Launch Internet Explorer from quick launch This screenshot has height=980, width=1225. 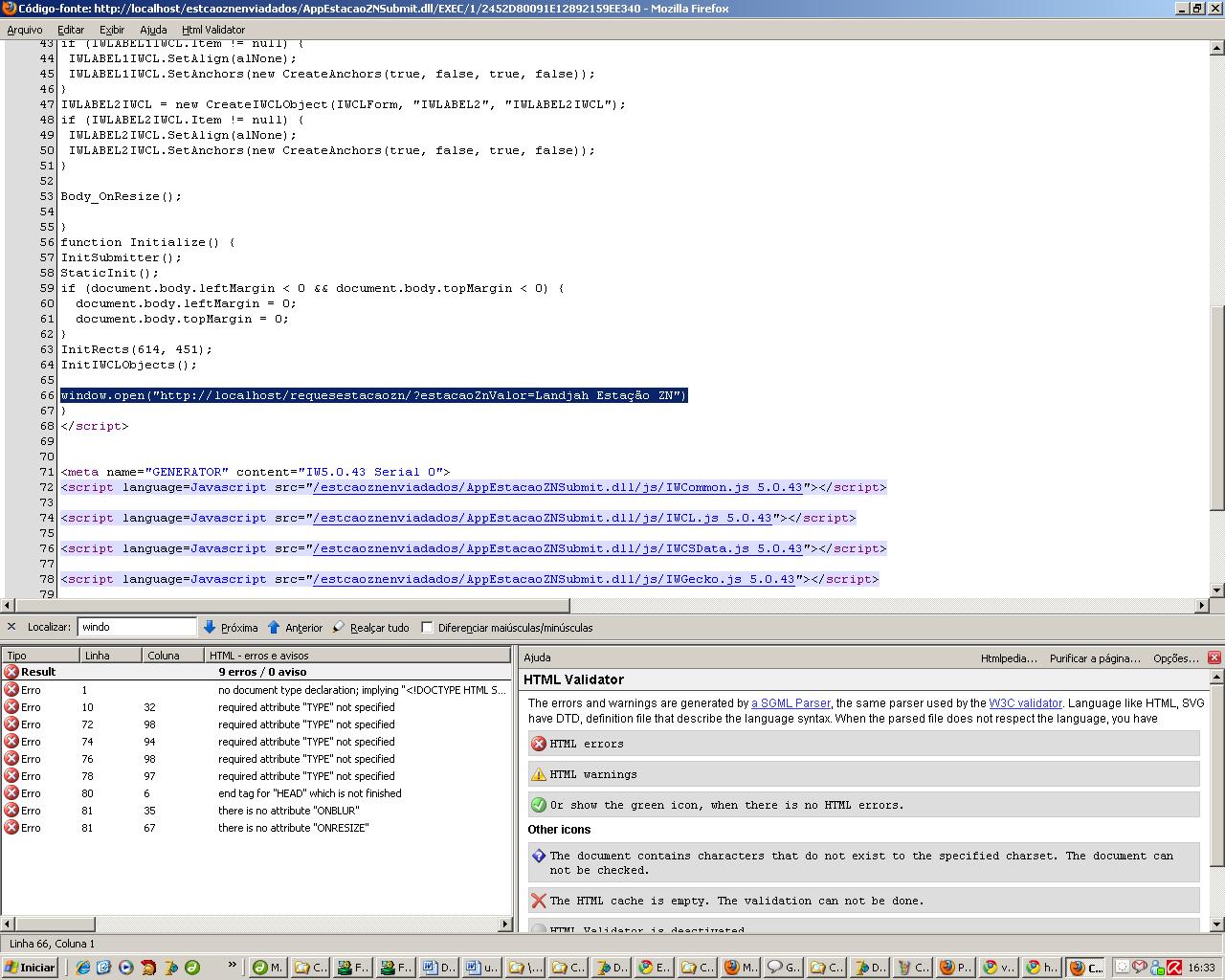(x=82, y=968)
